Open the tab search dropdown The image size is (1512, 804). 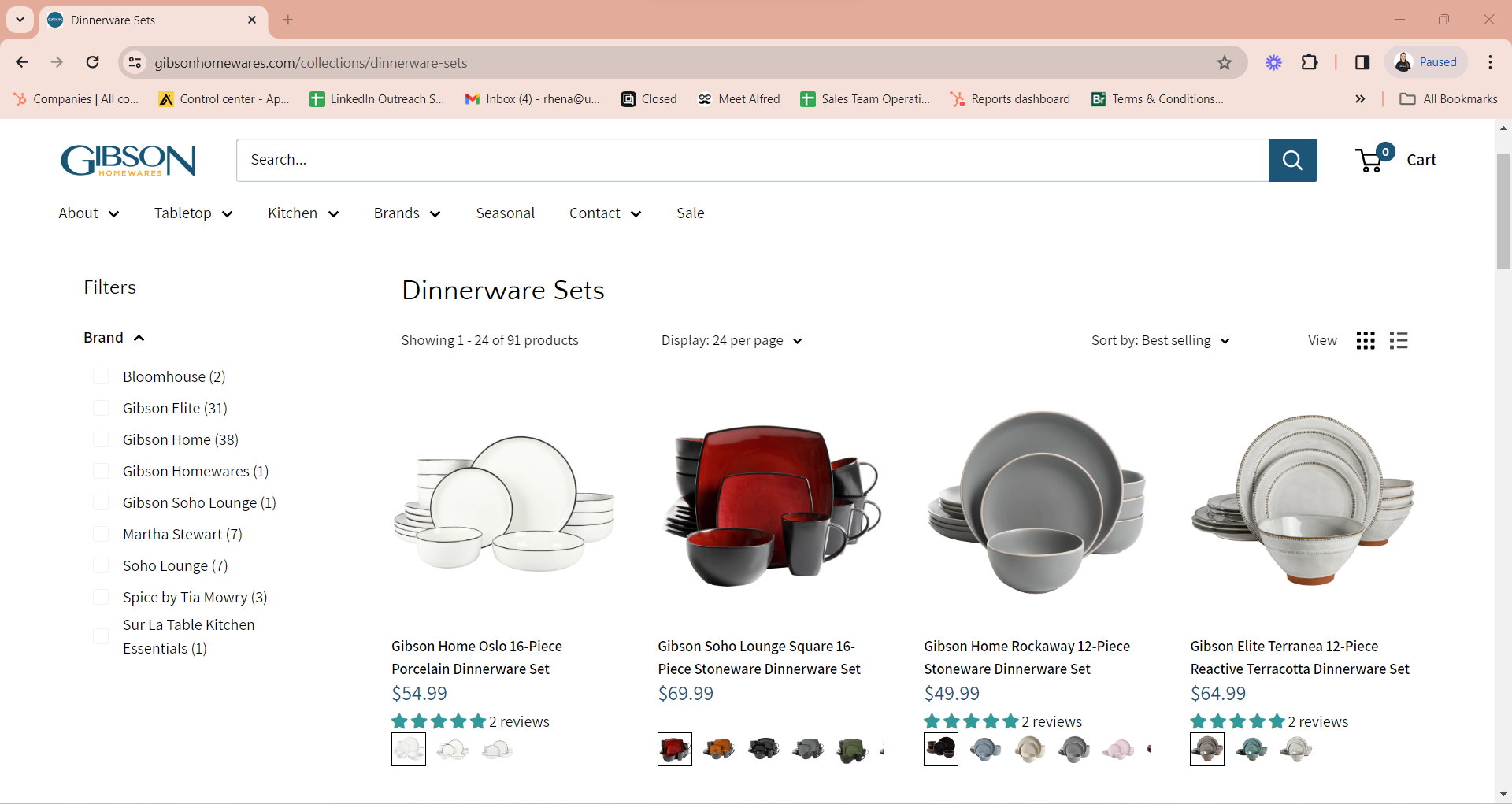pyautogui.click(x=20, y=20)
